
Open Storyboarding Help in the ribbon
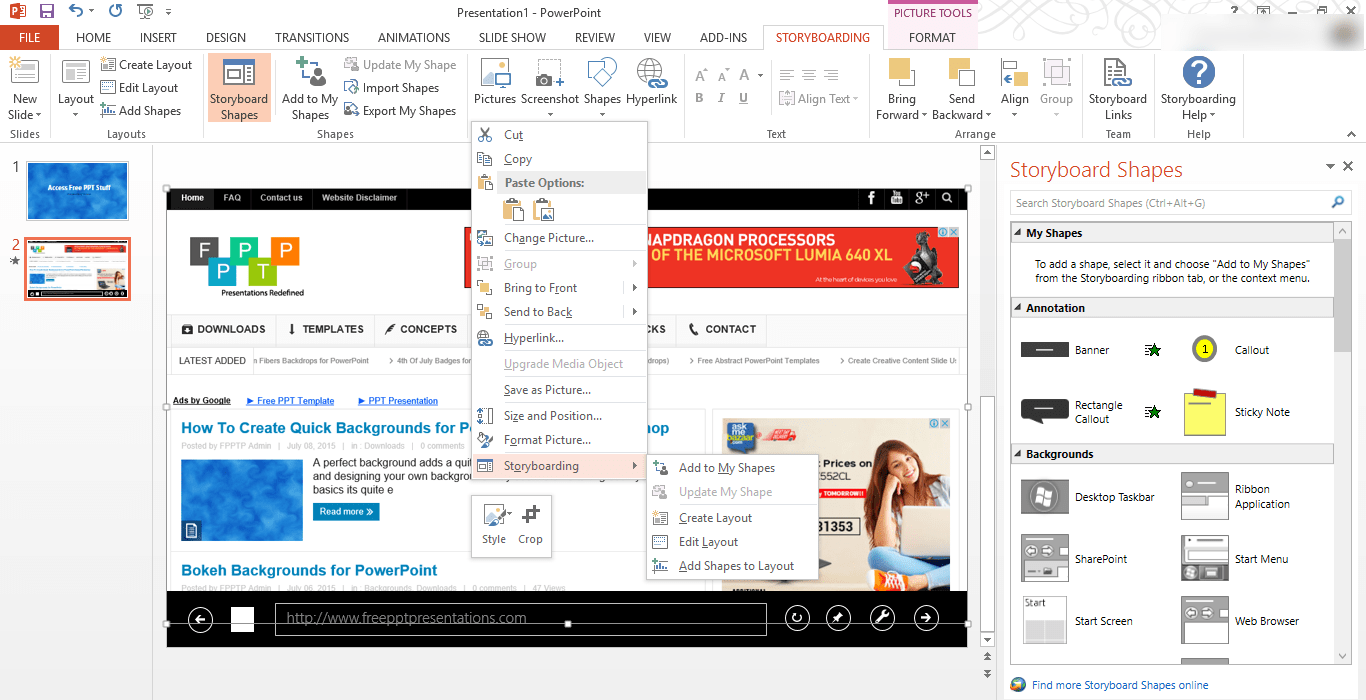click(x=1198, y=88)
